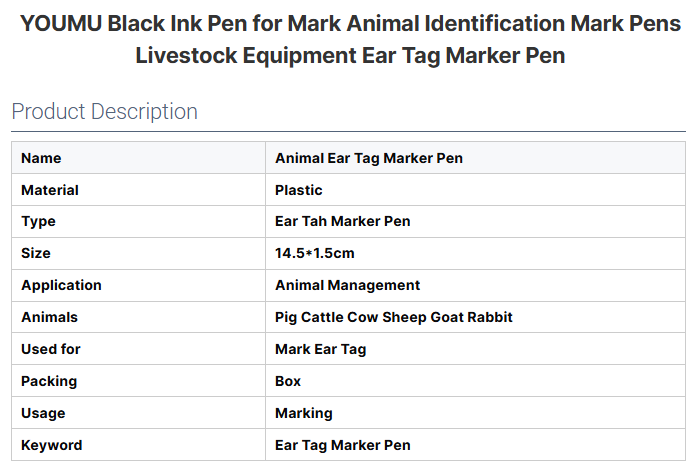Click the Plastic material value
Image resolution: width=693 pixels, height=465 pixels.
(x=299, y=190)
